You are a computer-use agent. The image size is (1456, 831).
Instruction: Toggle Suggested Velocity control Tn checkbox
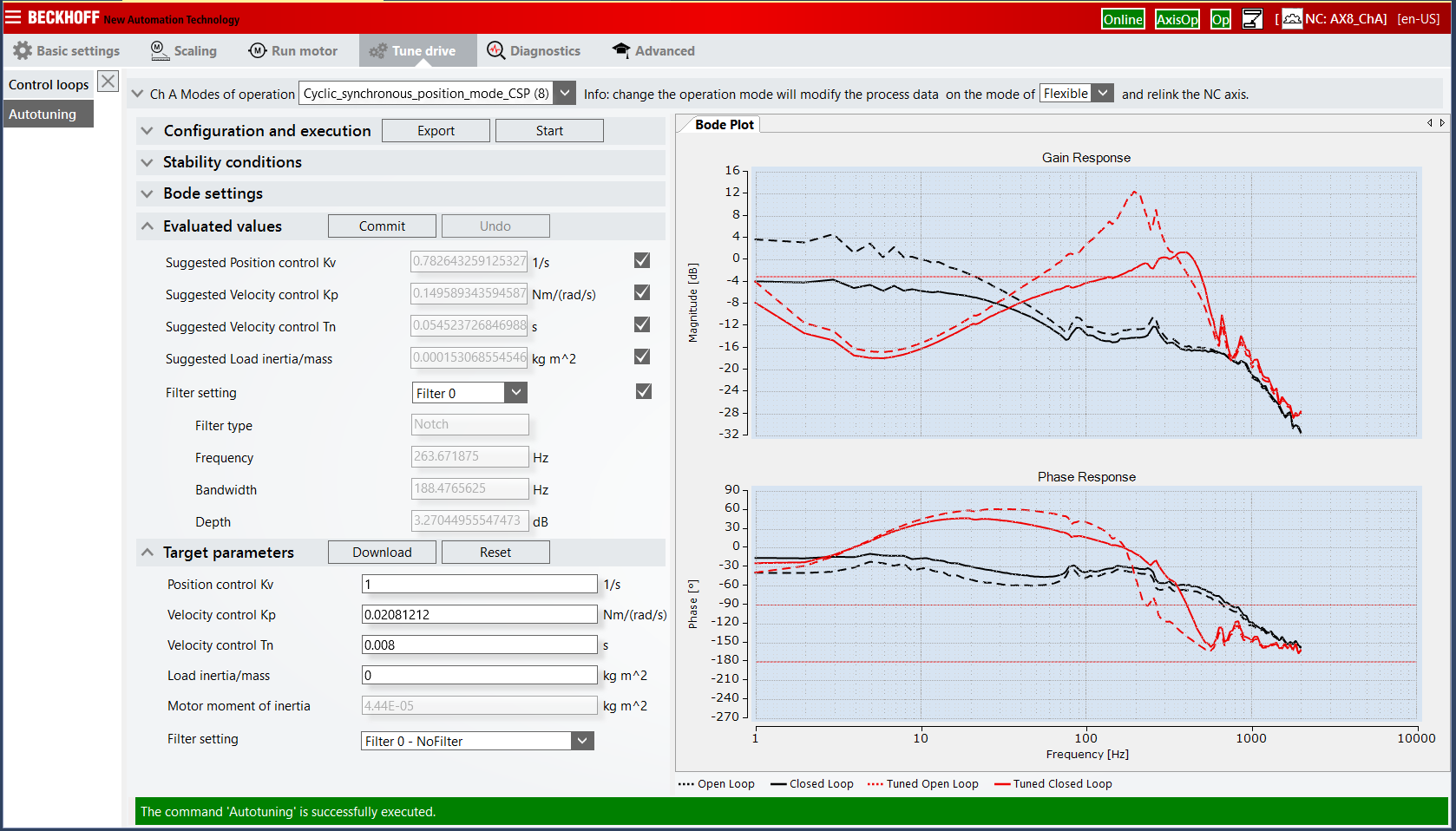click(x=642, y=324)
